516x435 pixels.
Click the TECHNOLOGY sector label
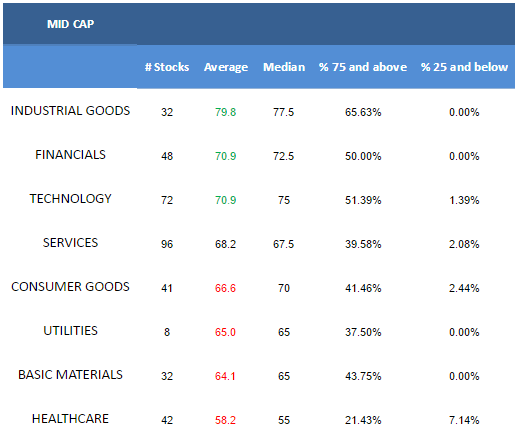[x=70, y=199]
